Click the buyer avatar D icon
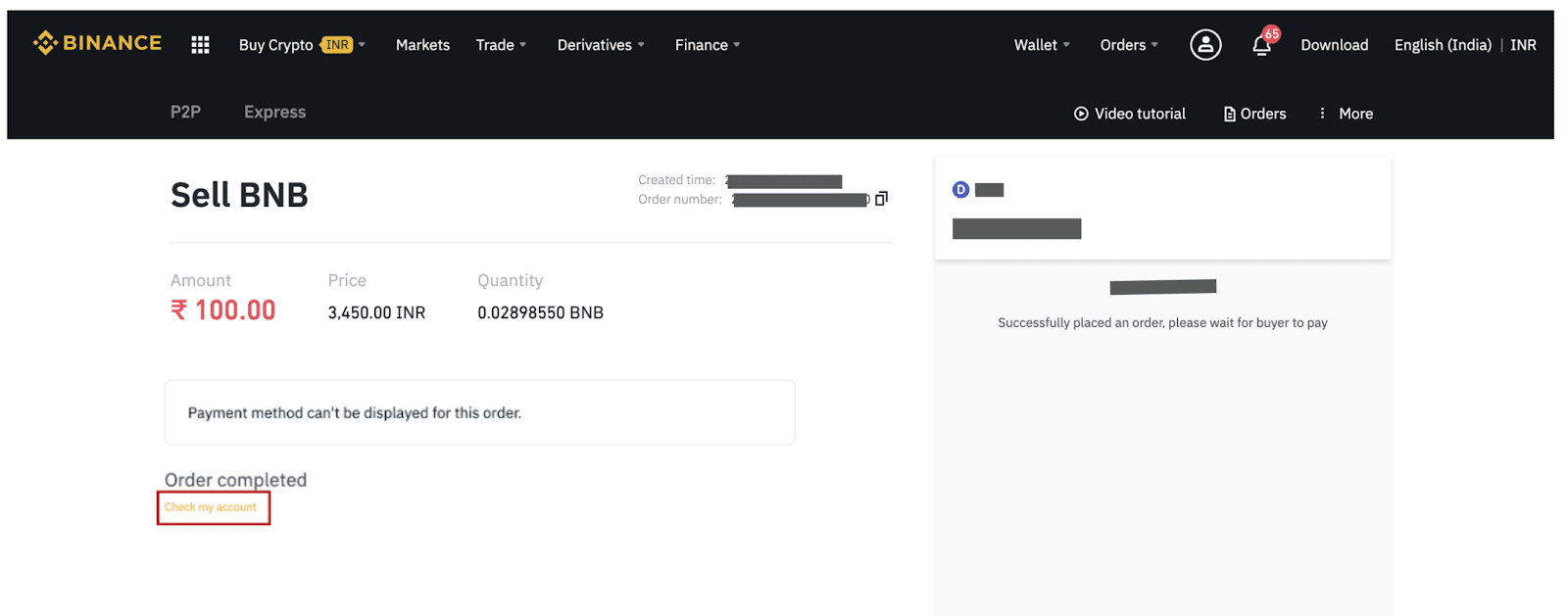1568x616 pixels. (x=960, y=190)
